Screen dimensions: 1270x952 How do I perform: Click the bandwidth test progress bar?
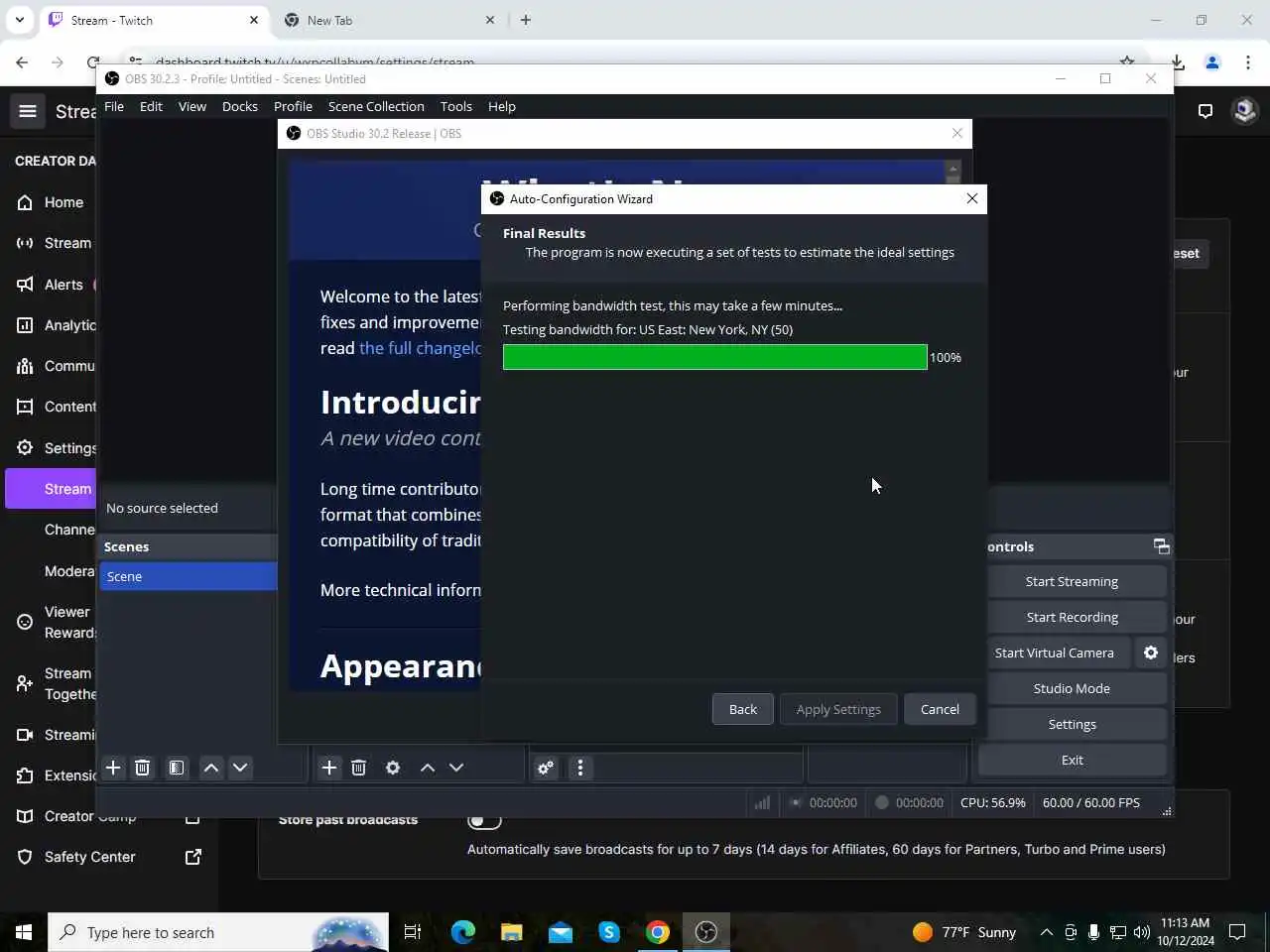click(714, 357)
